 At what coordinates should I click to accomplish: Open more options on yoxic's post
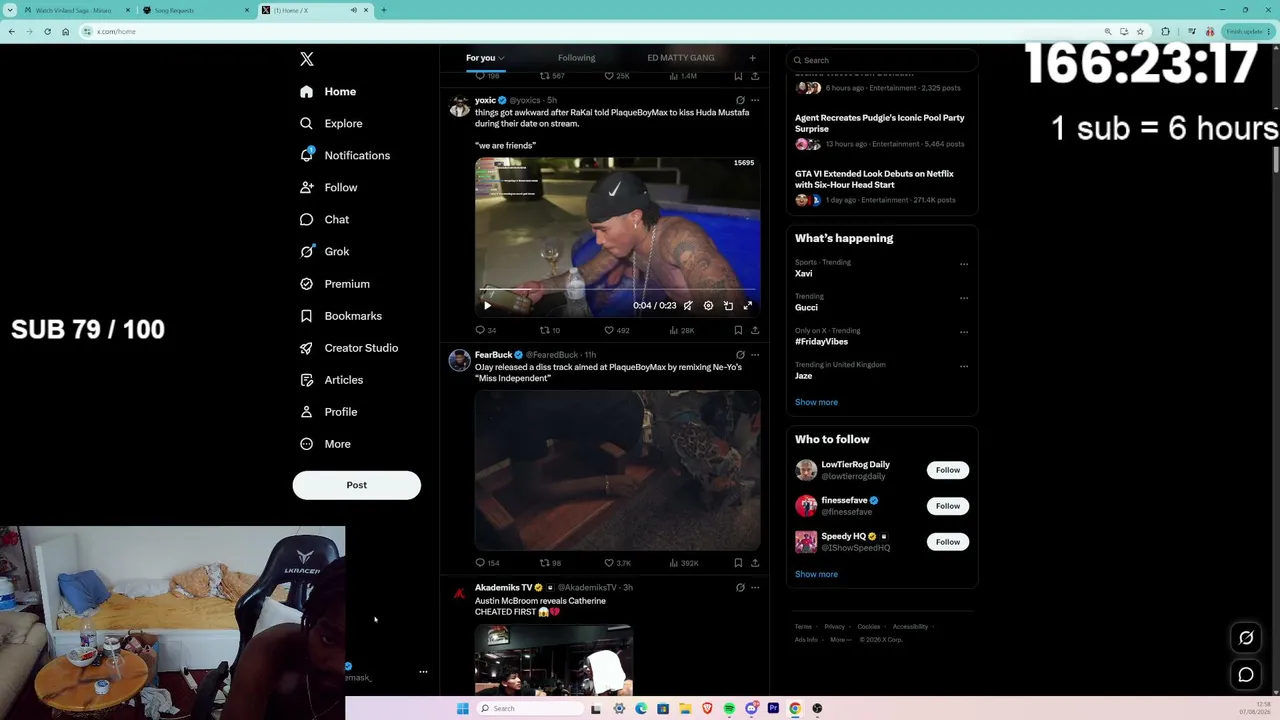(x=755, y=100)
